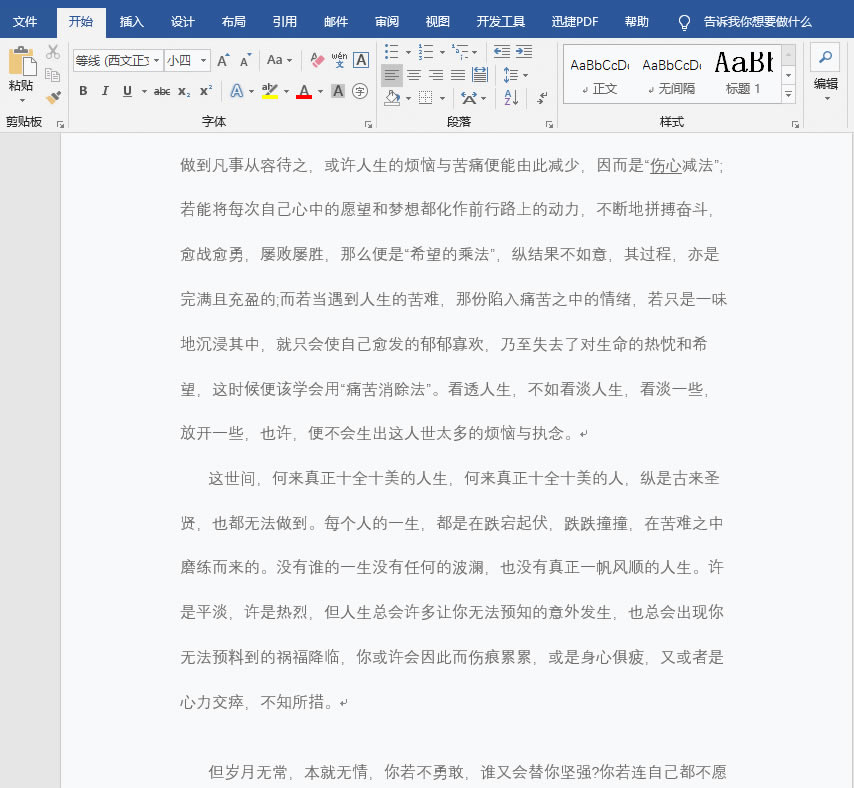
Task: Click the Cut scissors icon
Action: 53,52
